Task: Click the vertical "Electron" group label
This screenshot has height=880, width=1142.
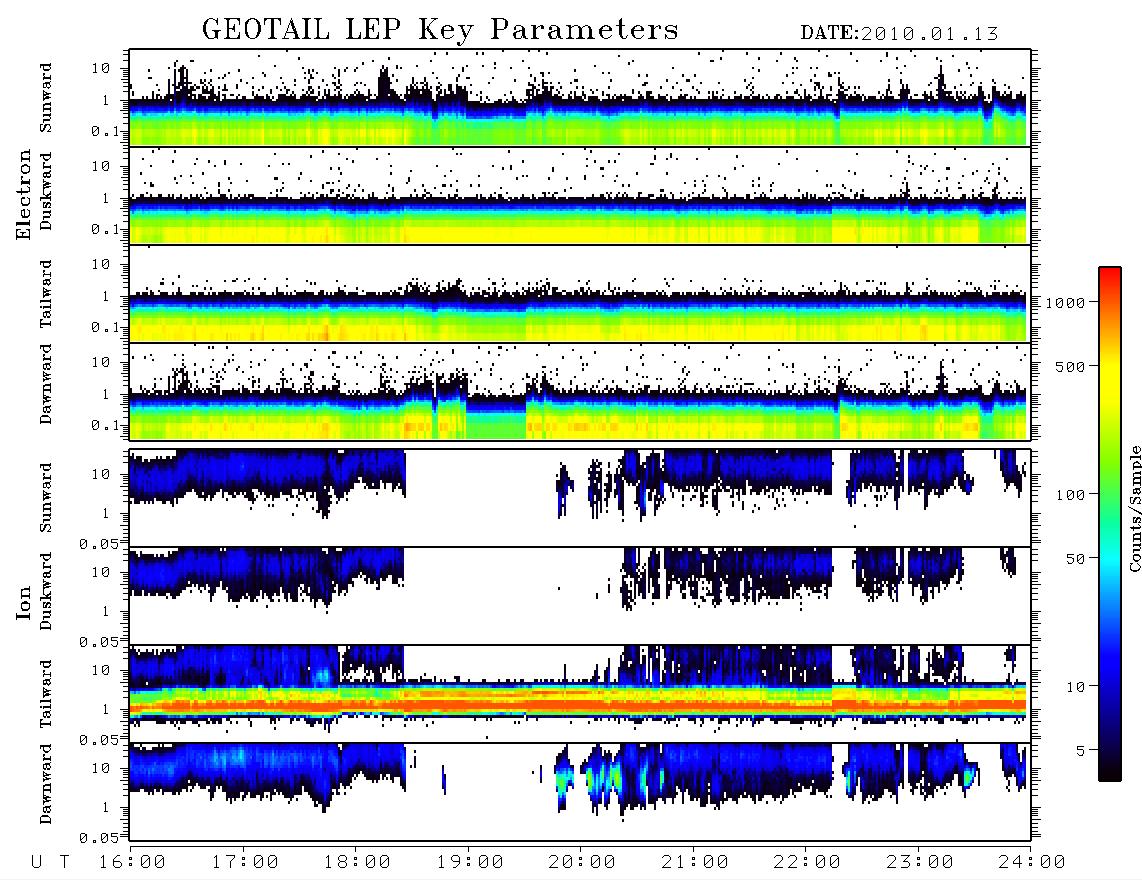Action: [x=24, y=194]
